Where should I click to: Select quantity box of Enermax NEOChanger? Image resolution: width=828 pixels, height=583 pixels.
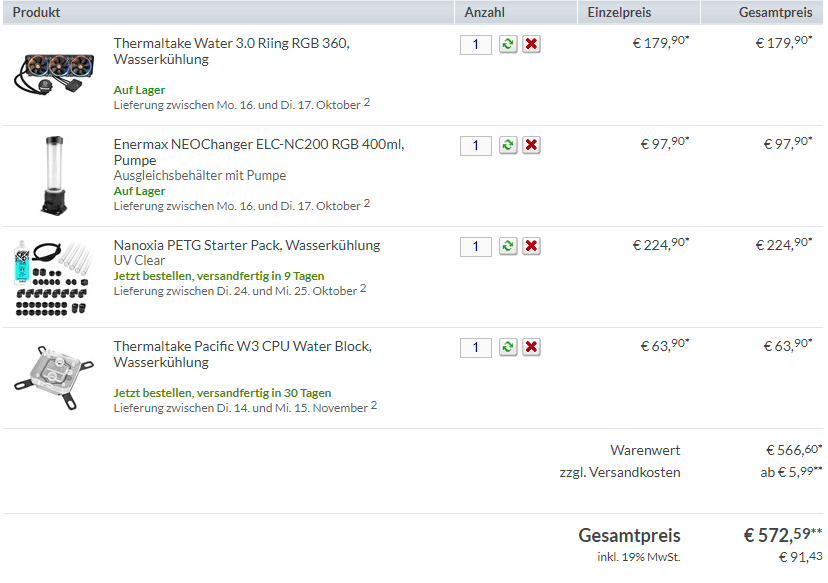pos(476,145)
